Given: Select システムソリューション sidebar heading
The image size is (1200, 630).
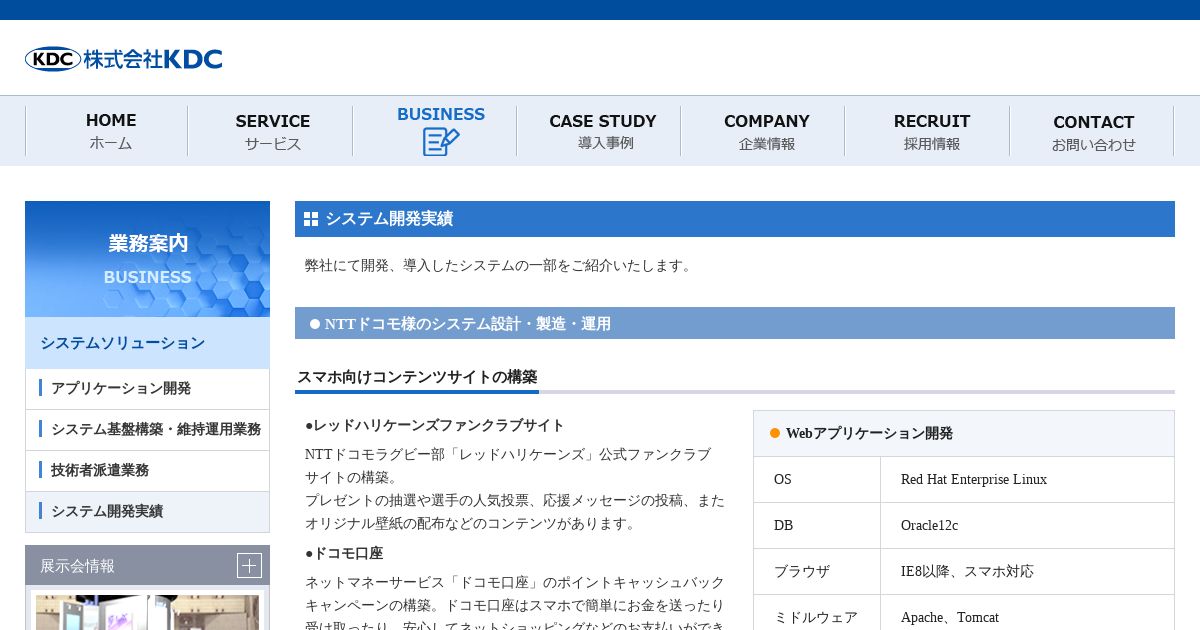Looking at the screenshot, I should pos(147,343).
